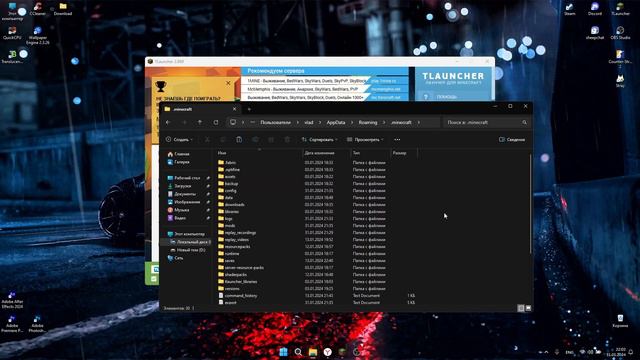Open Adobe After Effects desktop shortcut
The height and width of the screenshot is (360, 640).
(12, 300)
